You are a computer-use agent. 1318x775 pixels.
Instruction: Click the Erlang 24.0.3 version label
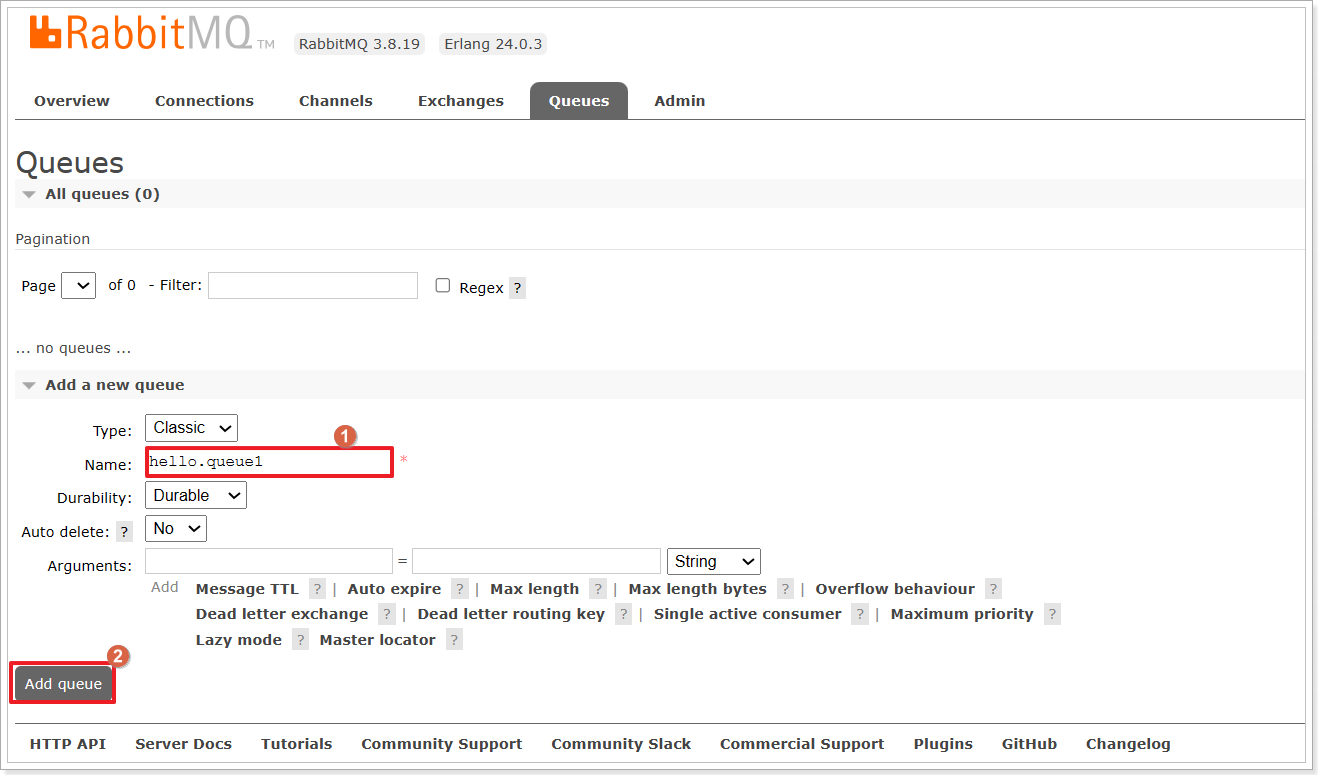pos(493,44)
